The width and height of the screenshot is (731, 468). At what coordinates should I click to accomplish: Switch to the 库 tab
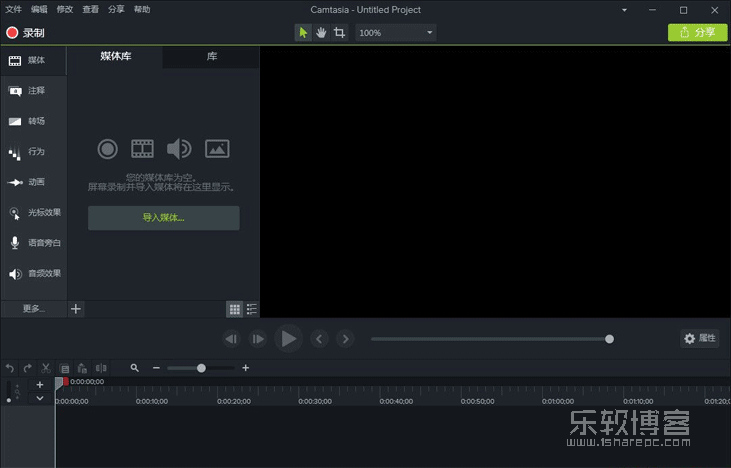pyautogui.click(x=212, y=56)
